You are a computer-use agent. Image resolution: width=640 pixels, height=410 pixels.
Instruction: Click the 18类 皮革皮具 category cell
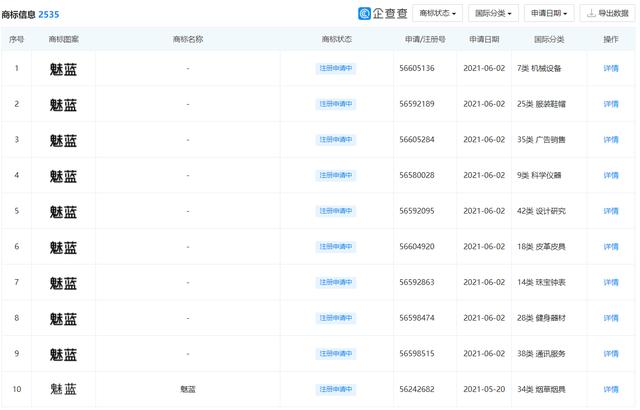(x=541, y=246)
